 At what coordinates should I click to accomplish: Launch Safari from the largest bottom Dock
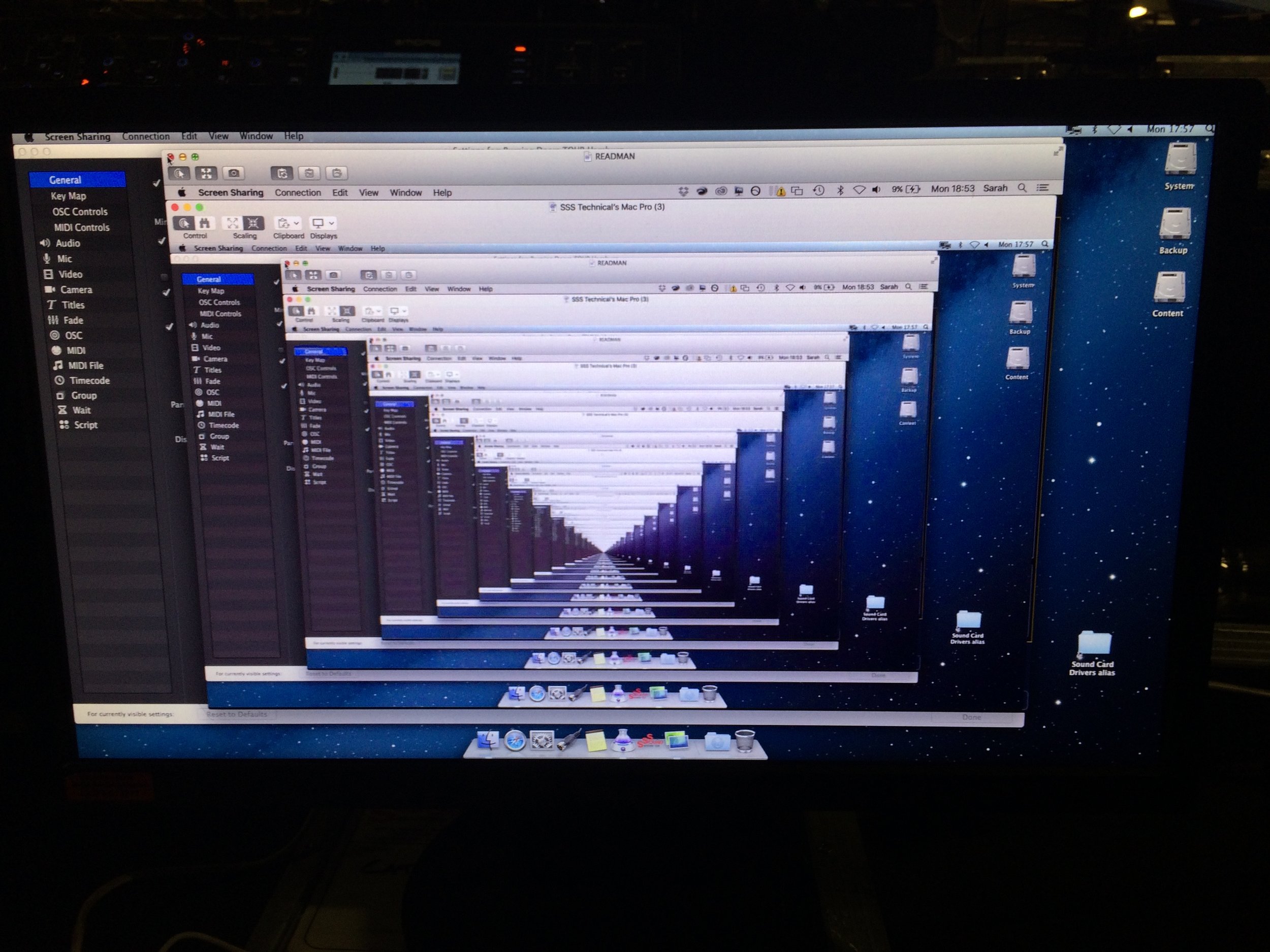point(515,741)
